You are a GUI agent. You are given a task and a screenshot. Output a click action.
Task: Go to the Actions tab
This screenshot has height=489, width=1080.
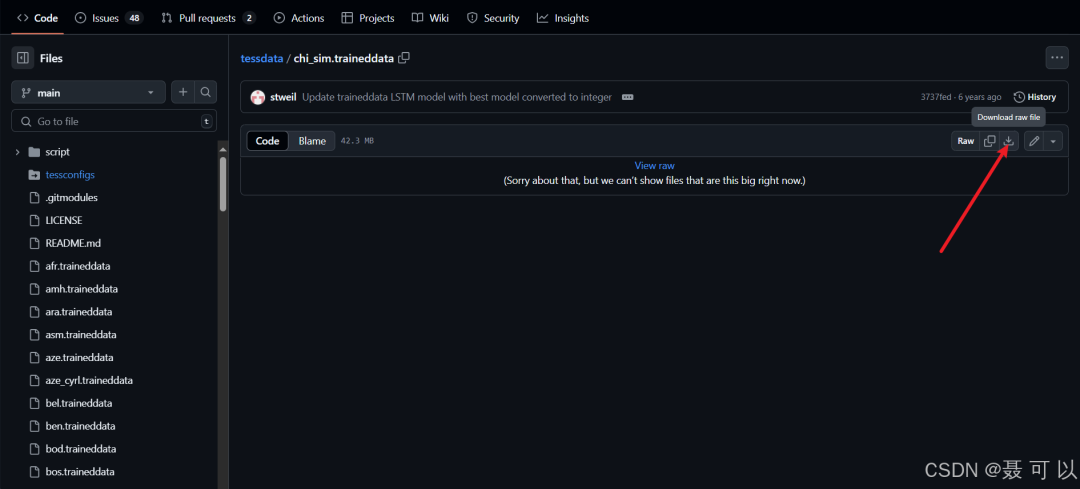click(x=298, y=18)
